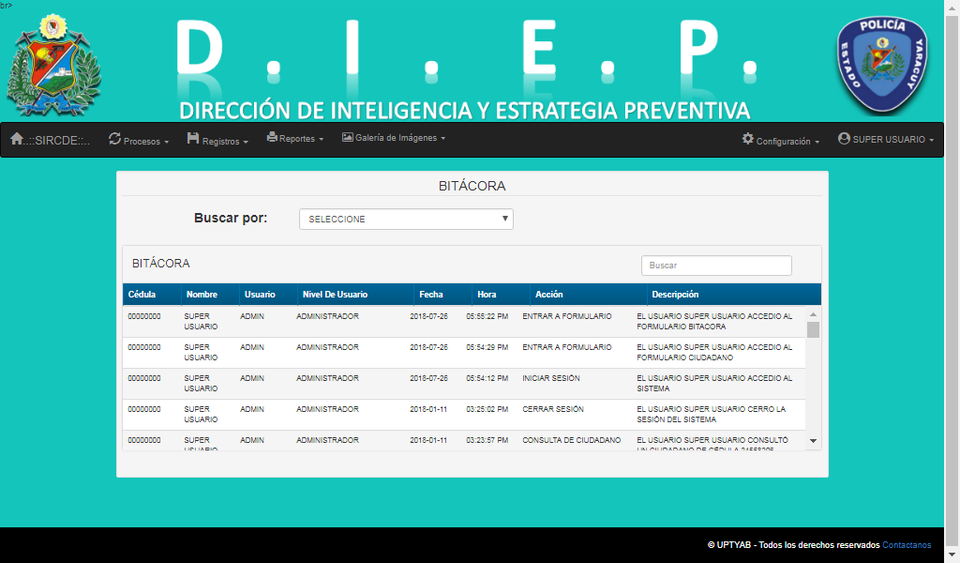
Task: Click the Reportes printer icon
Action: [272, 137]
